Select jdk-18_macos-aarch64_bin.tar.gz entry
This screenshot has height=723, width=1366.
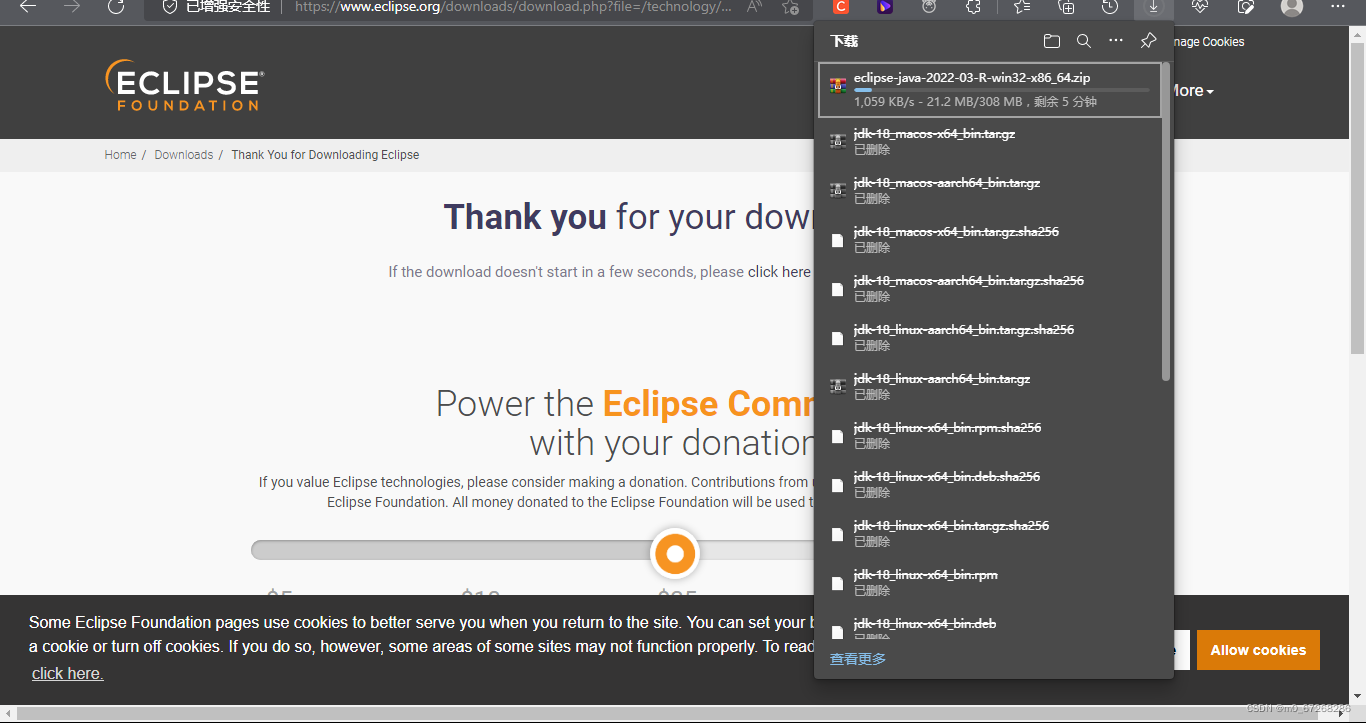click(990, 191)
